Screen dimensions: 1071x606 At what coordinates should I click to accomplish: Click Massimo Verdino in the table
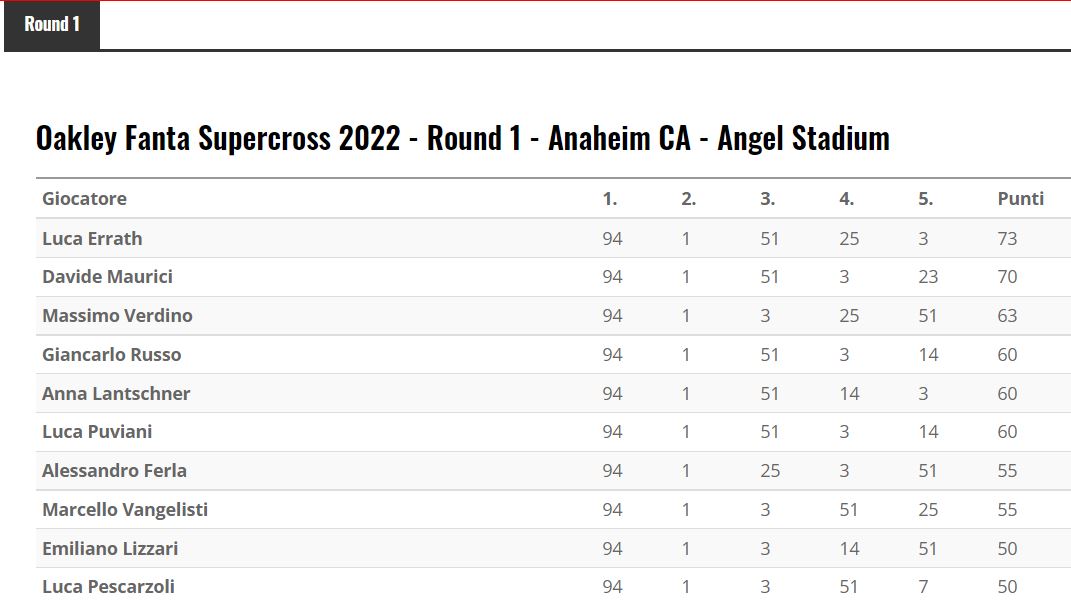pyautogui.click(x=117, y=316)
